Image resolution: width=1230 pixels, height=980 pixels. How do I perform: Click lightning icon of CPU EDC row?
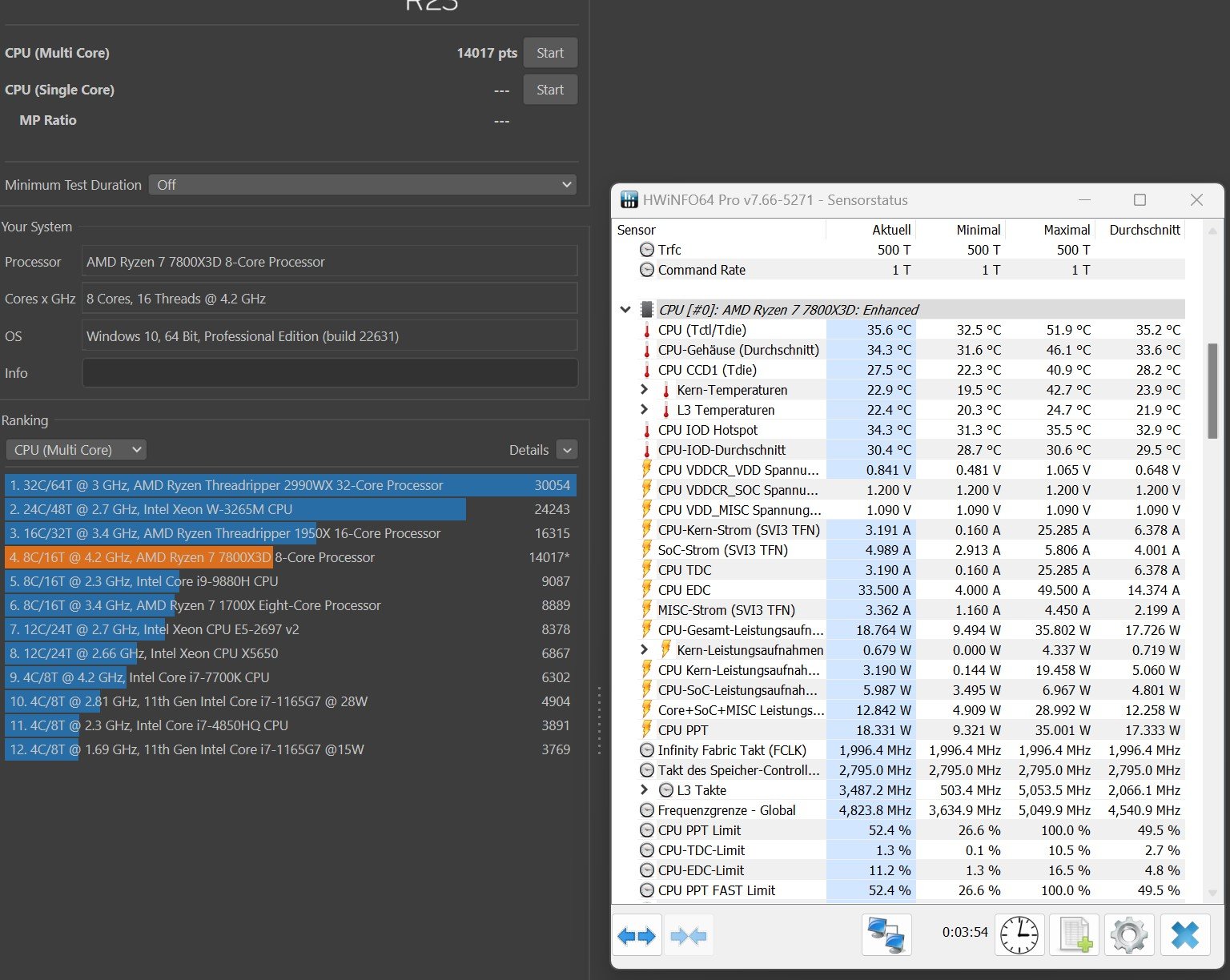[x=647, y=590]
